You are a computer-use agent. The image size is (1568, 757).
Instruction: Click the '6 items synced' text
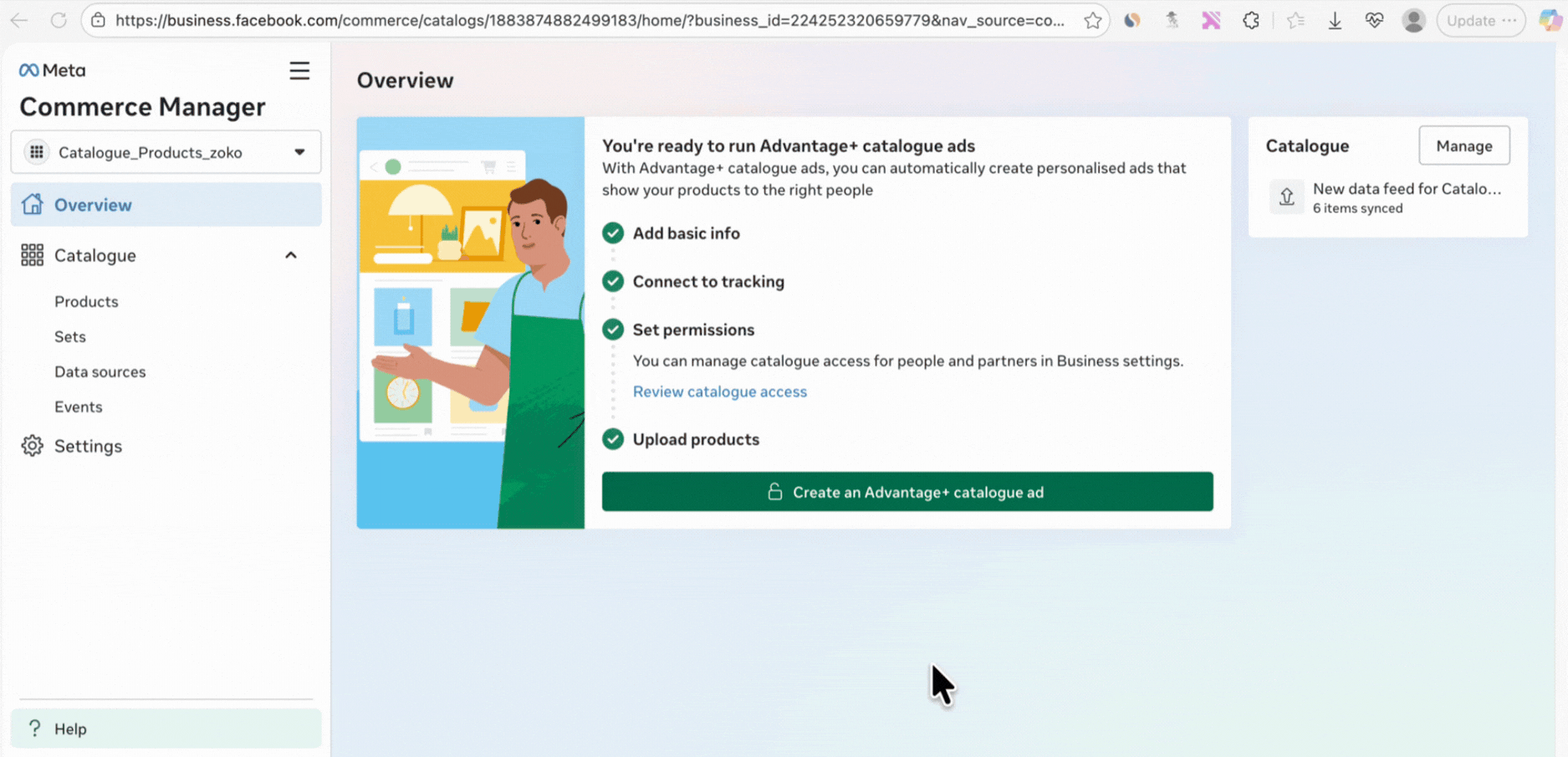click(x=1358, y=208)
